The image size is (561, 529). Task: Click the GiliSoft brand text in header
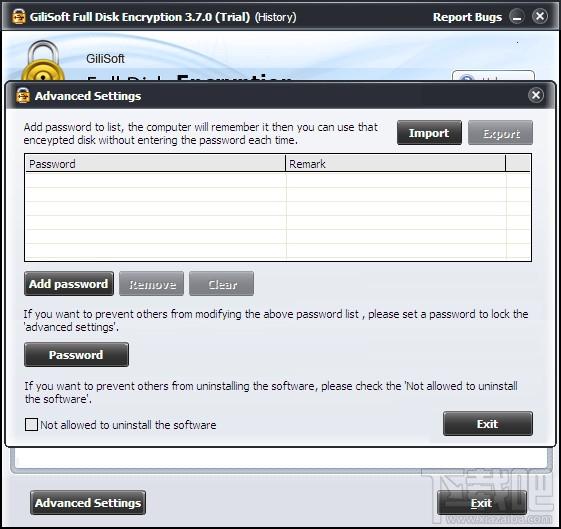105,58
